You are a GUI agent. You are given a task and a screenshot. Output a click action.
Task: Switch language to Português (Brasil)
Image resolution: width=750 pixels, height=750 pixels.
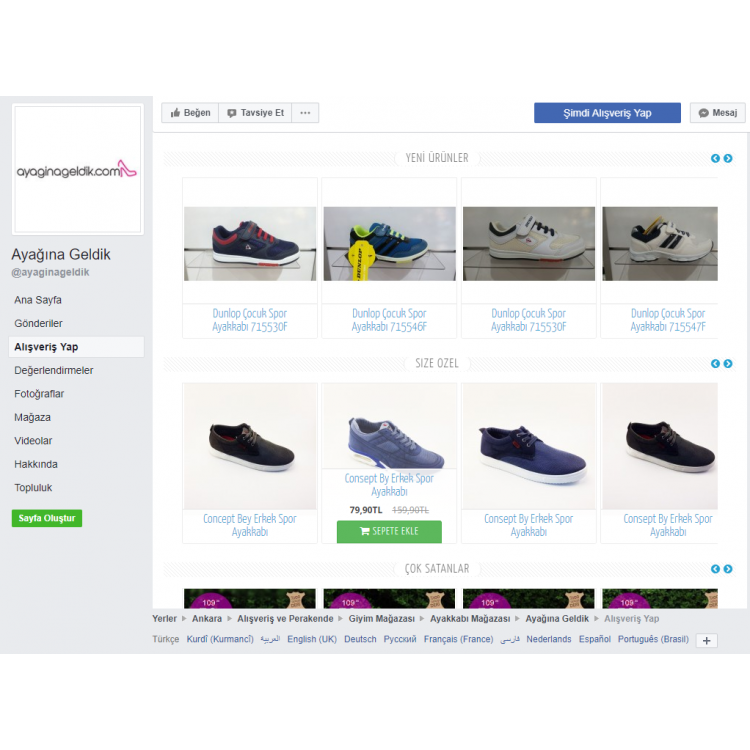point(653,639)
